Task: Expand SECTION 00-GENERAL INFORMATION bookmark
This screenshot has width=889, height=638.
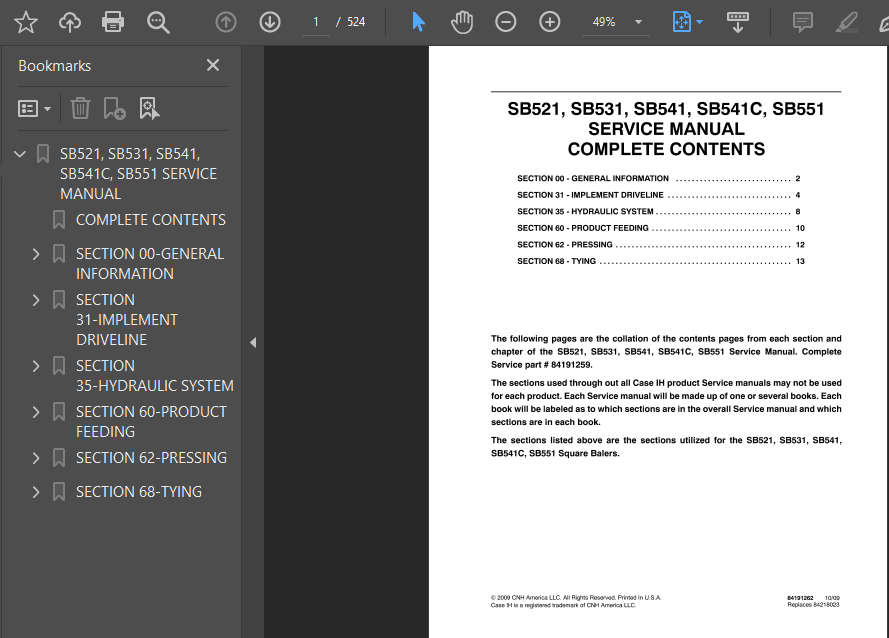Action: (x=36, y=254)
